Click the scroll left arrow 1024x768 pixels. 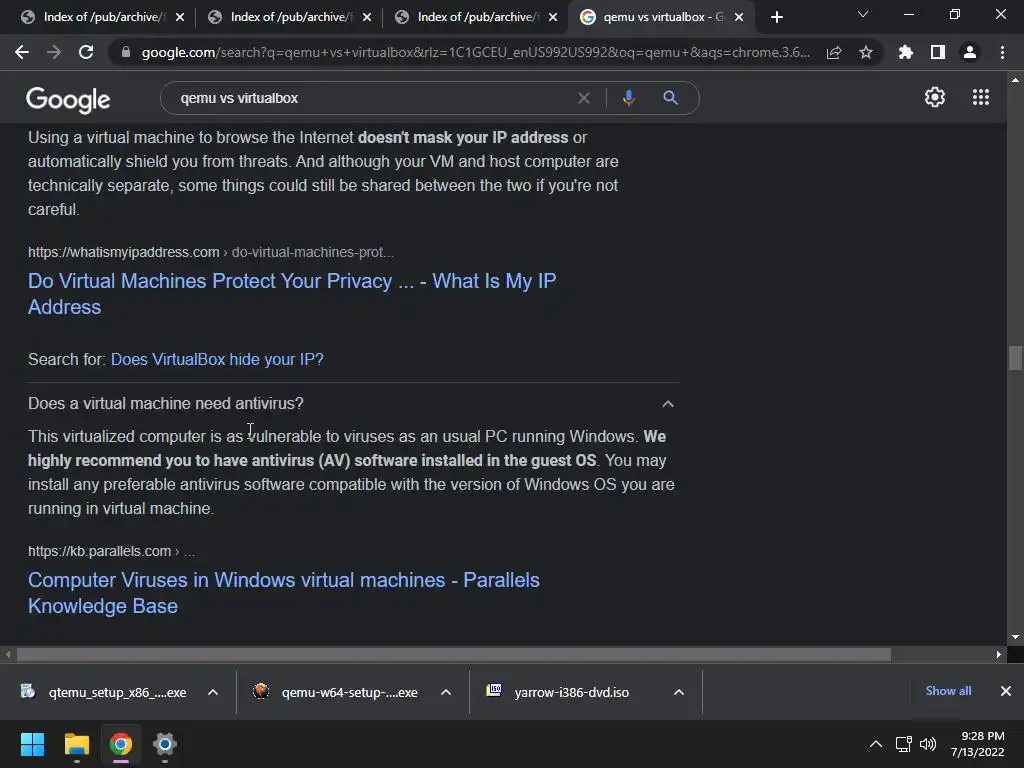pyautogui.click(x=8, y=654)
